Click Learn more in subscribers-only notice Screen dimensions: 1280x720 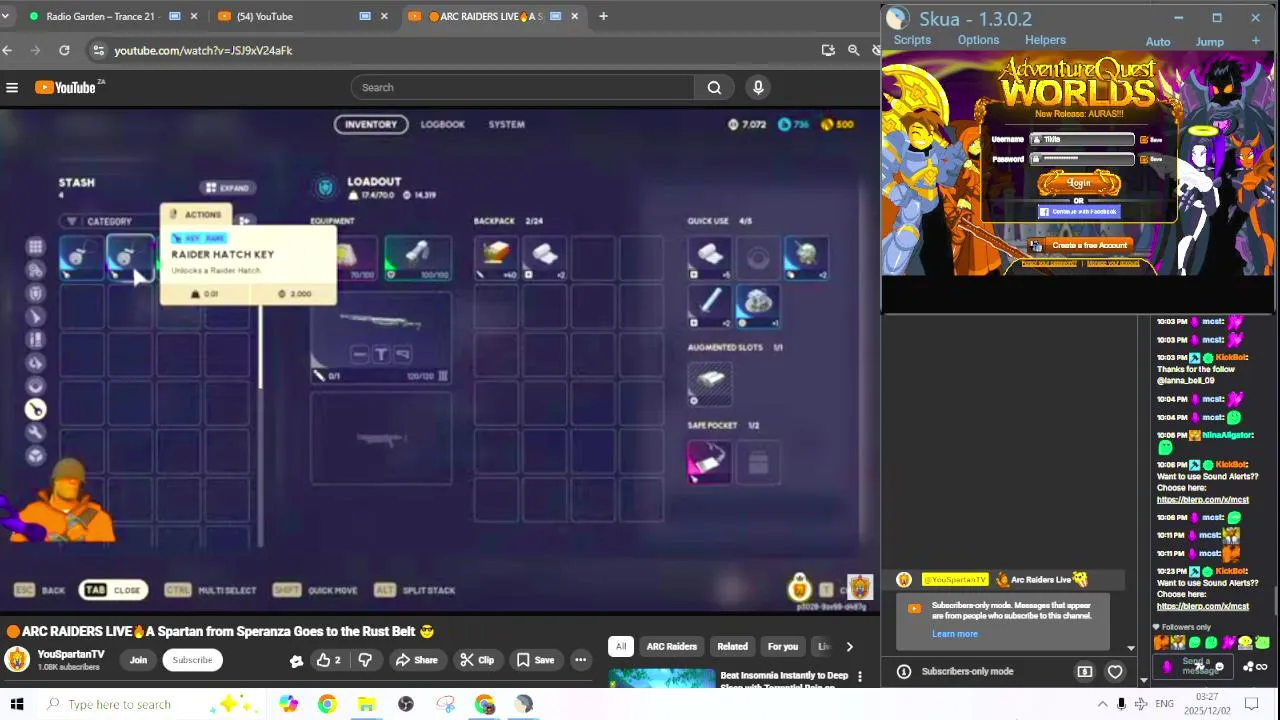coord(955,634)
